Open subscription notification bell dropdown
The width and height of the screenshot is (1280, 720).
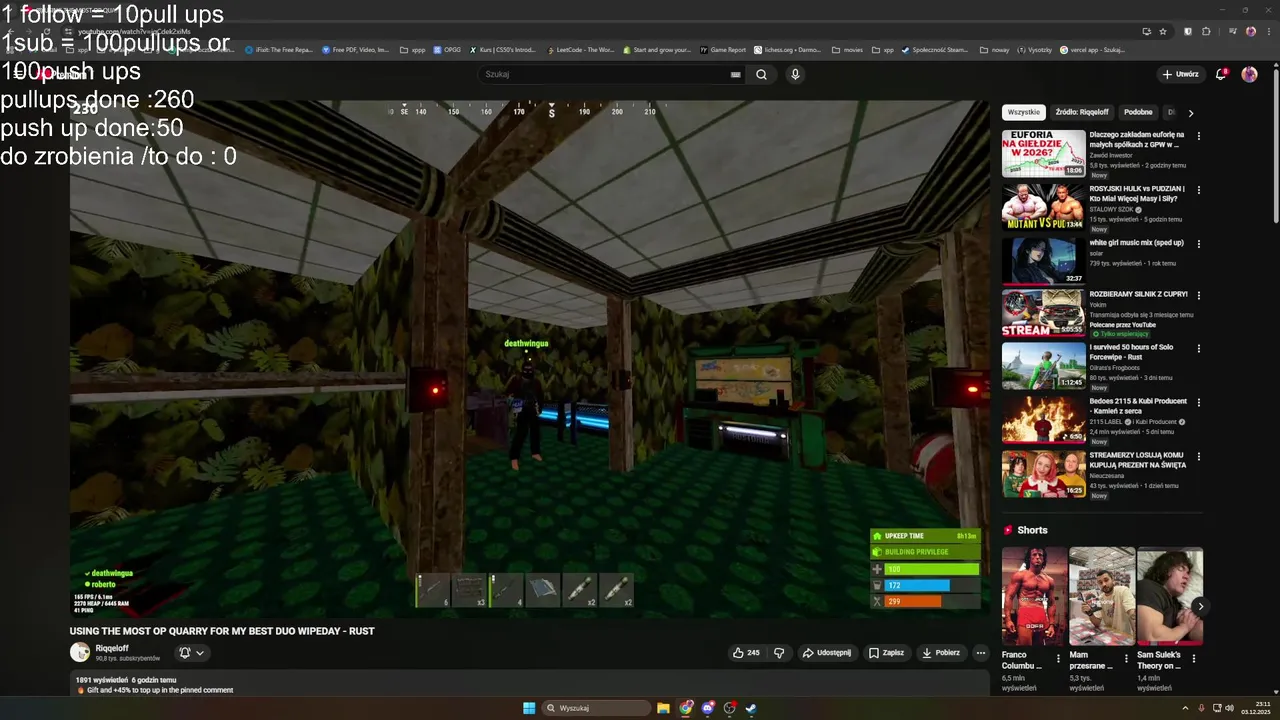click(191, 653)
